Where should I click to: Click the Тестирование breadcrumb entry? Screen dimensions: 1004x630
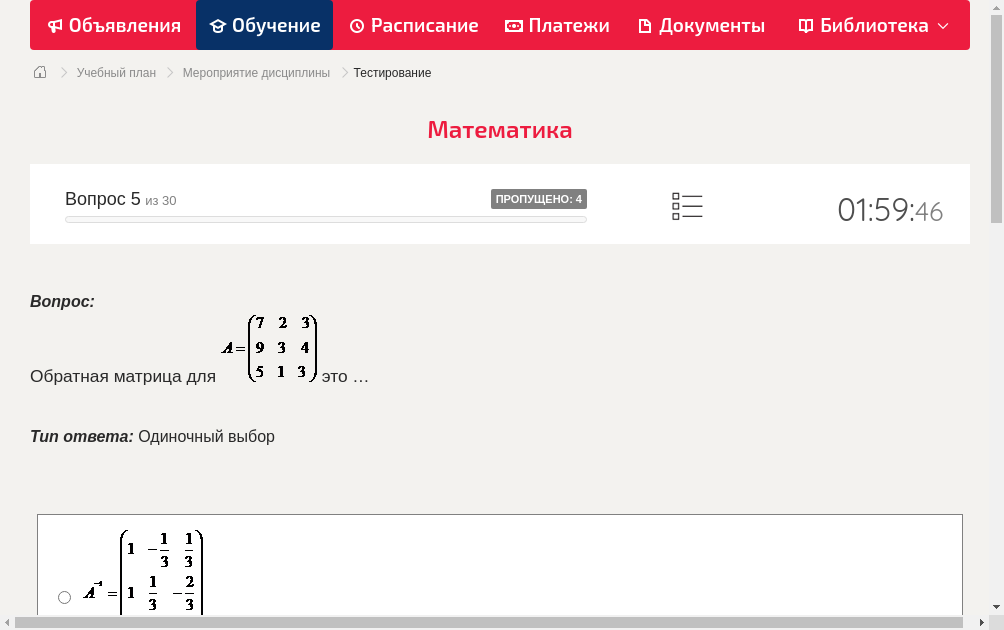391,72
